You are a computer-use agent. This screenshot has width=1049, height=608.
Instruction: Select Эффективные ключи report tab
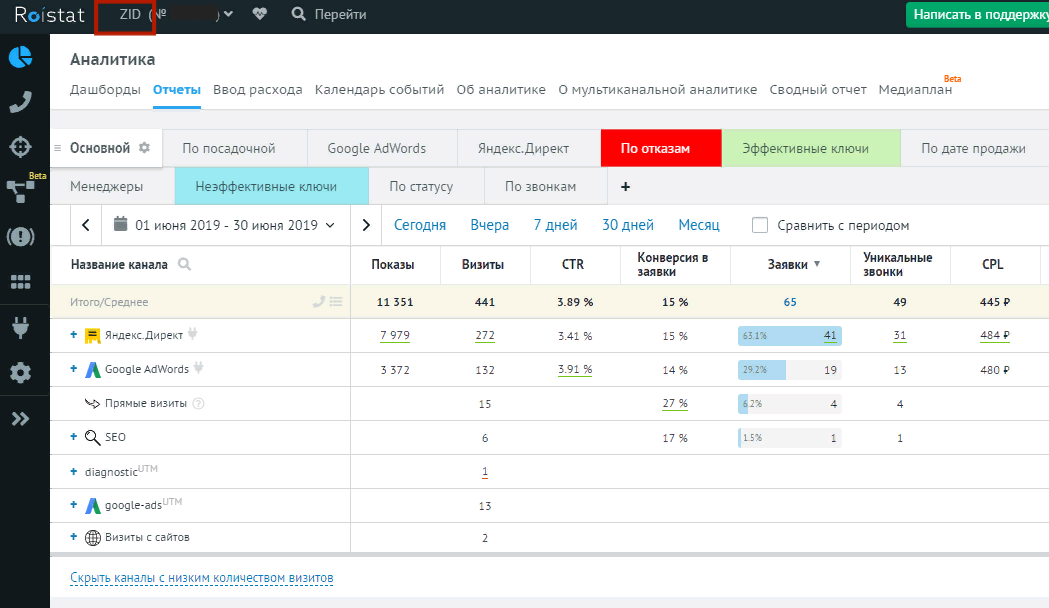812,148
